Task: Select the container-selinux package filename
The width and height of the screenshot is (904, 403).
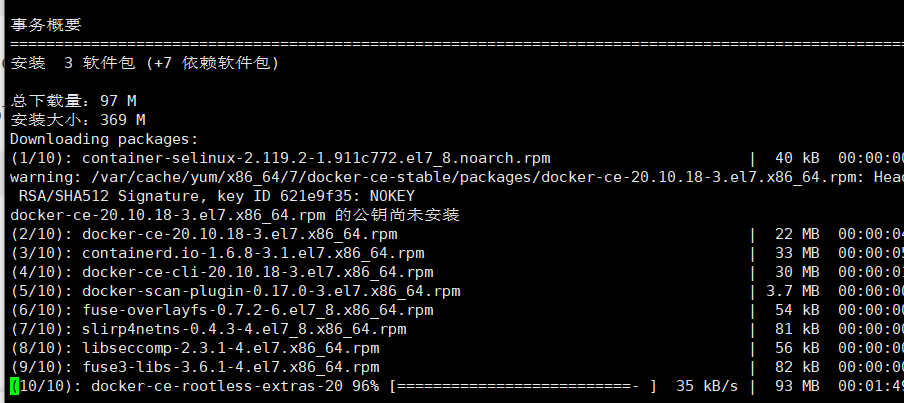Action: (x=316, y=158)
